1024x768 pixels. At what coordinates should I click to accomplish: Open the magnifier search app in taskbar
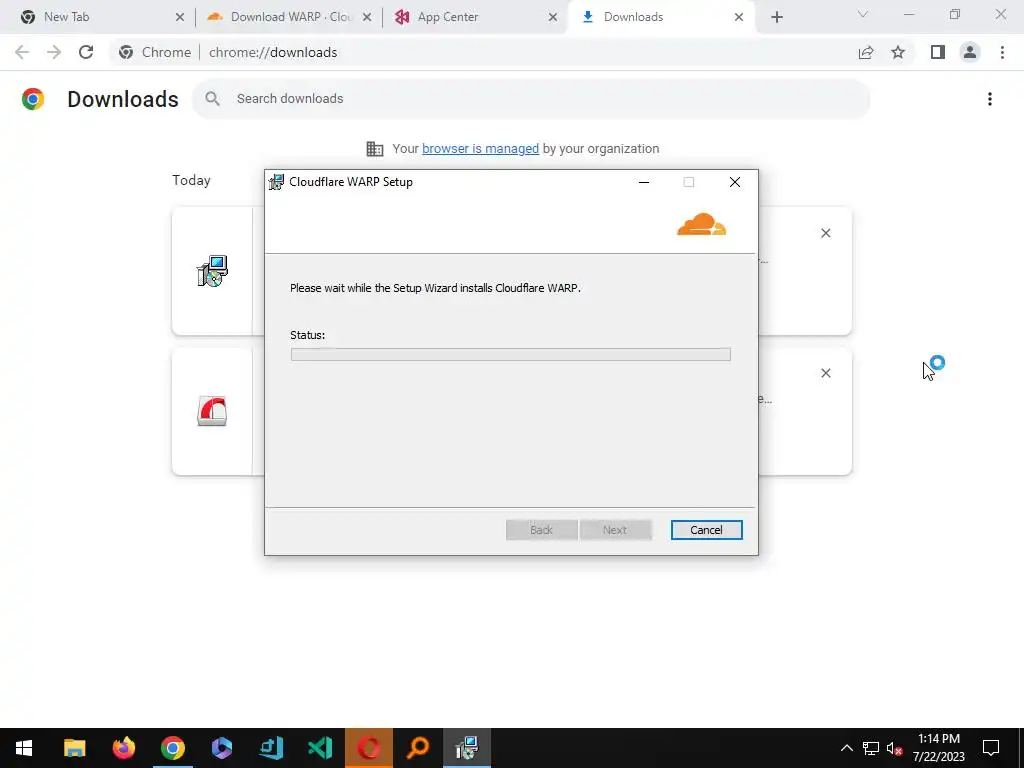click(x=418, y=748)
